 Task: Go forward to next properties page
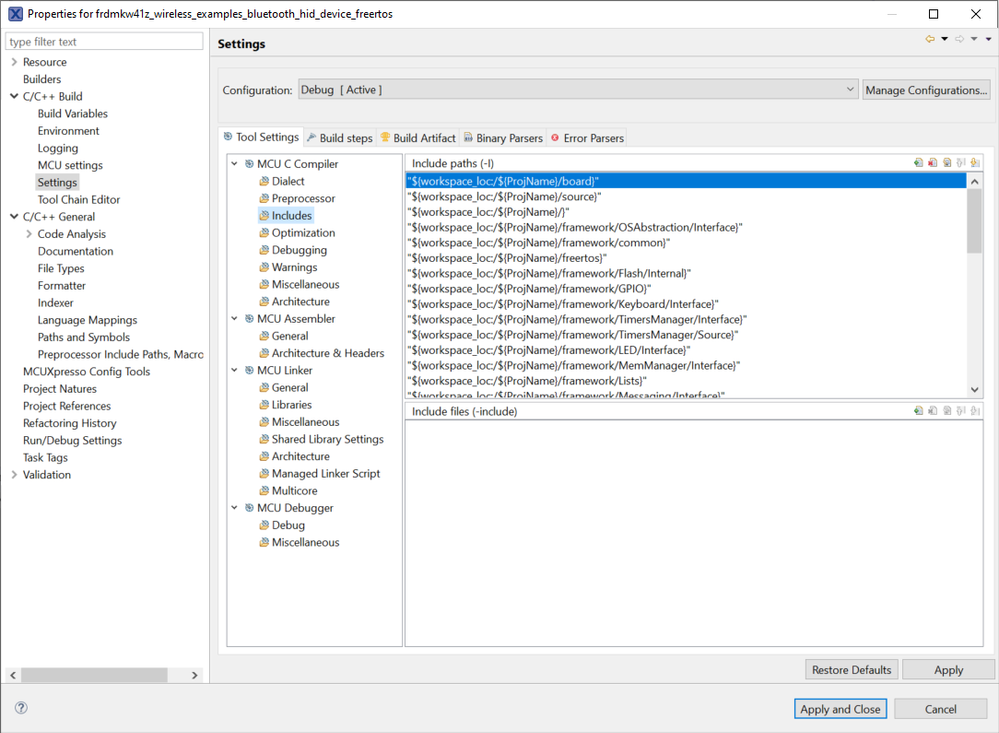(x=959, y=40)
